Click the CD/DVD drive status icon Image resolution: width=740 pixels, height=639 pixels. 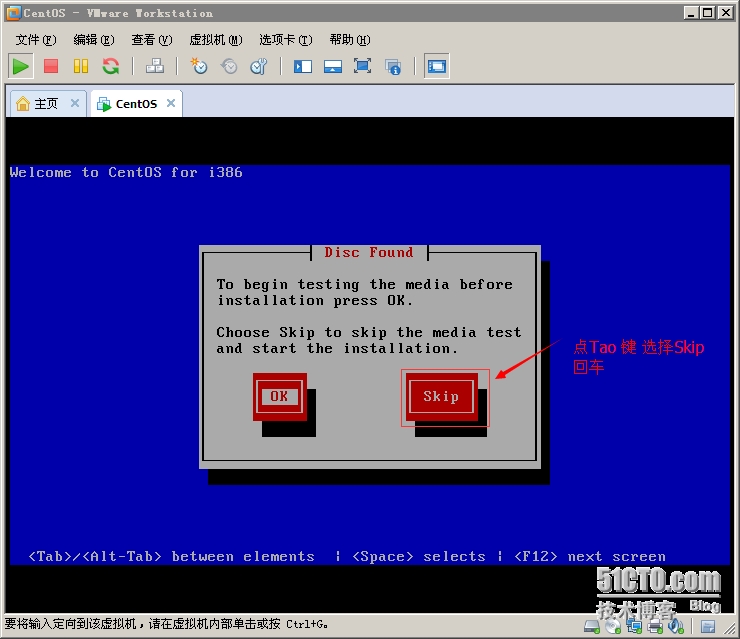point(613,627)
